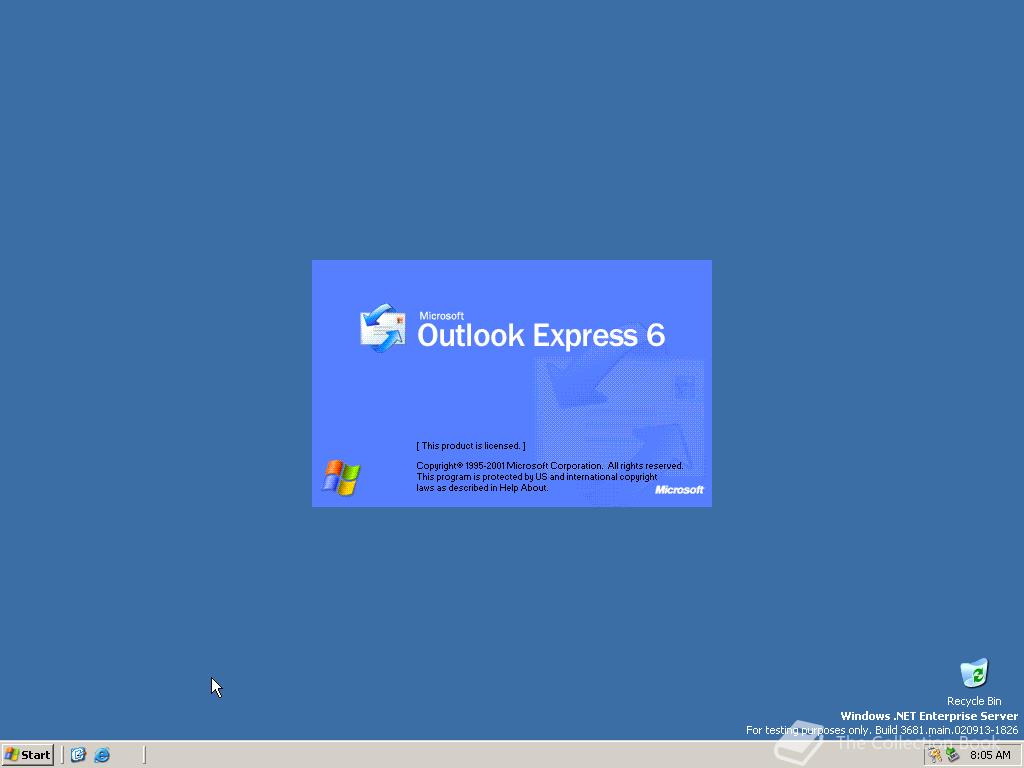Click the "This product is licensed" text
Viewport: 1024px width, 768px height.
[471, 446]
